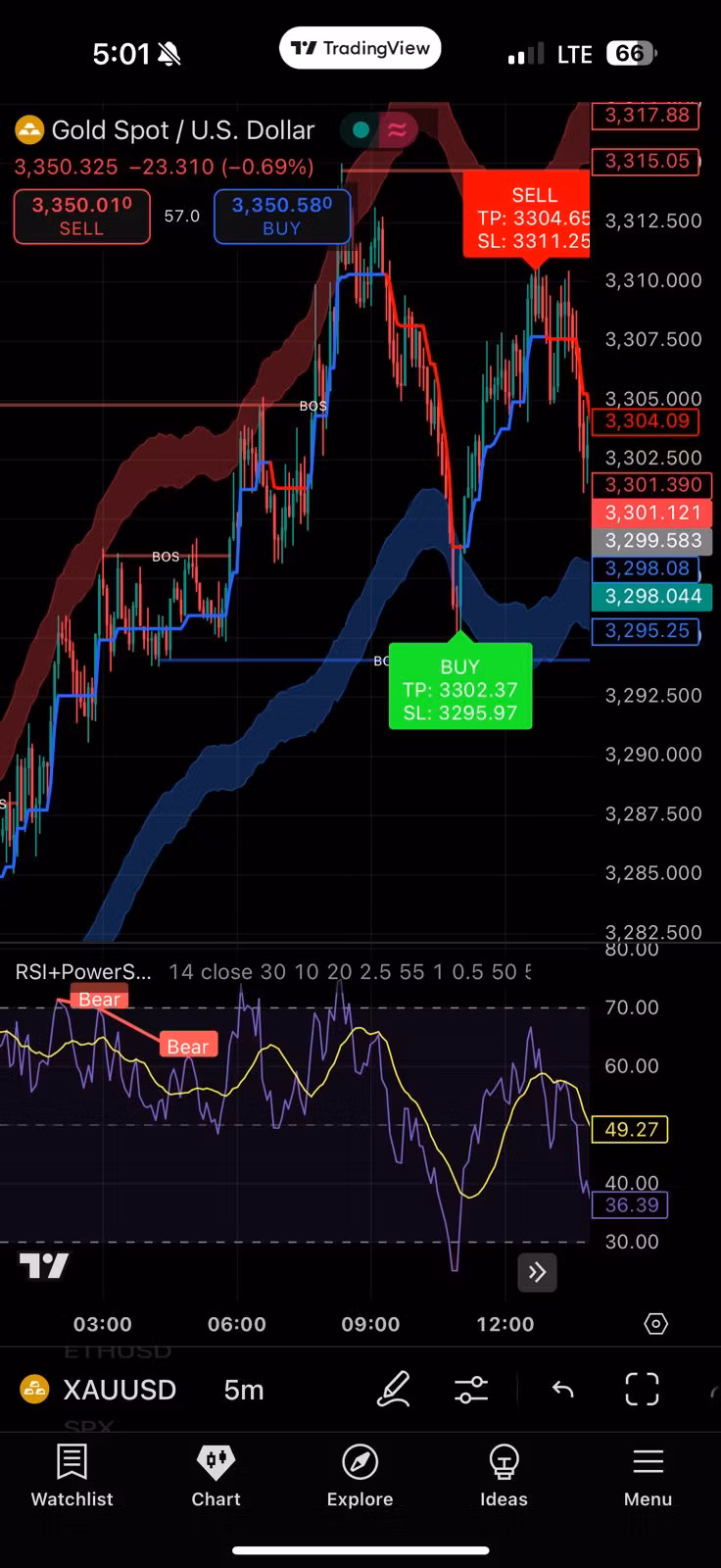Open the Menu hamburger tab
This screenshot has height=1568, width=721.
[648, 1475]
